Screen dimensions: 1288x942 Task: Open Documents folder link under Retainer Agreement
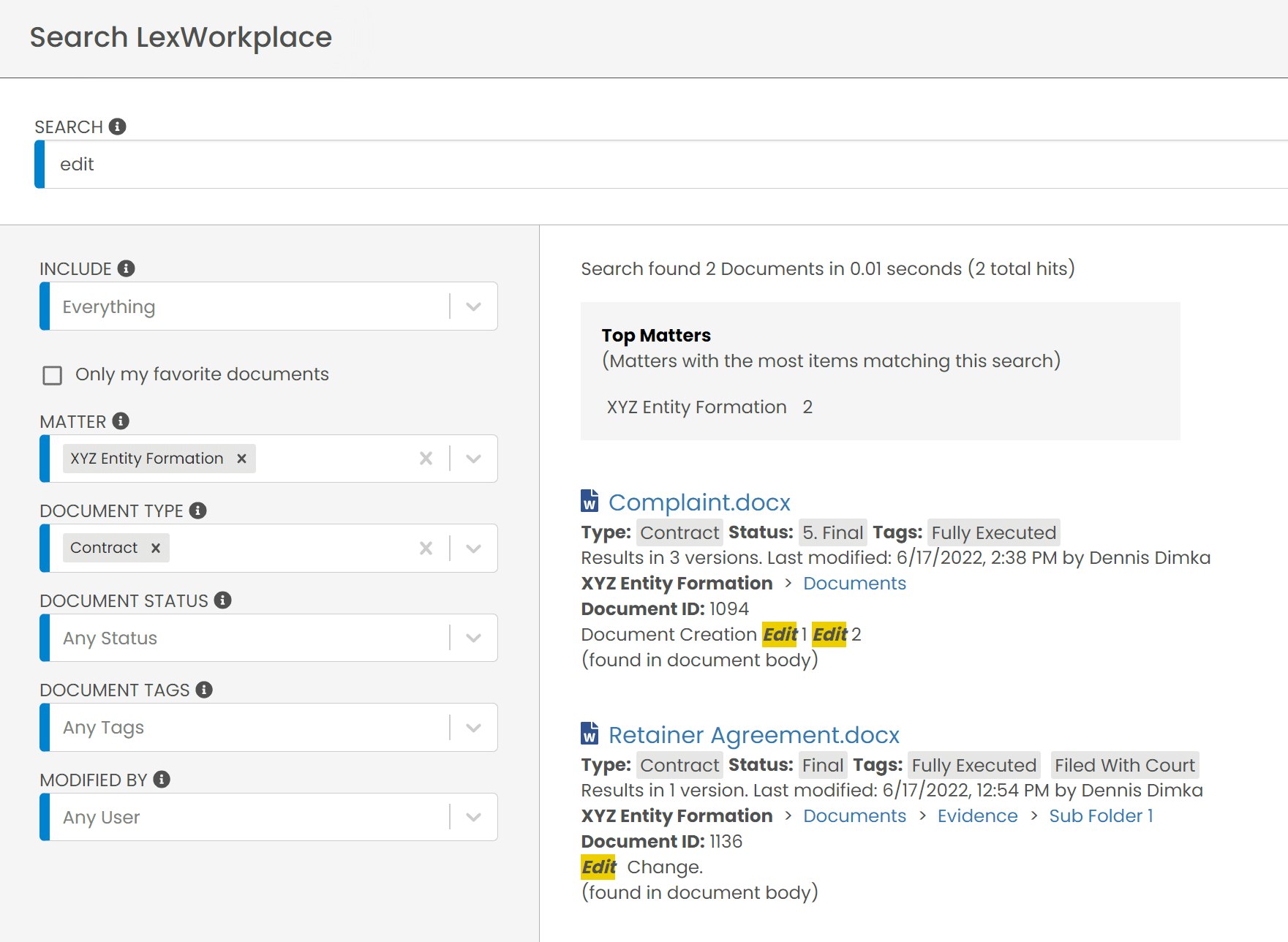tap(854, 816)
